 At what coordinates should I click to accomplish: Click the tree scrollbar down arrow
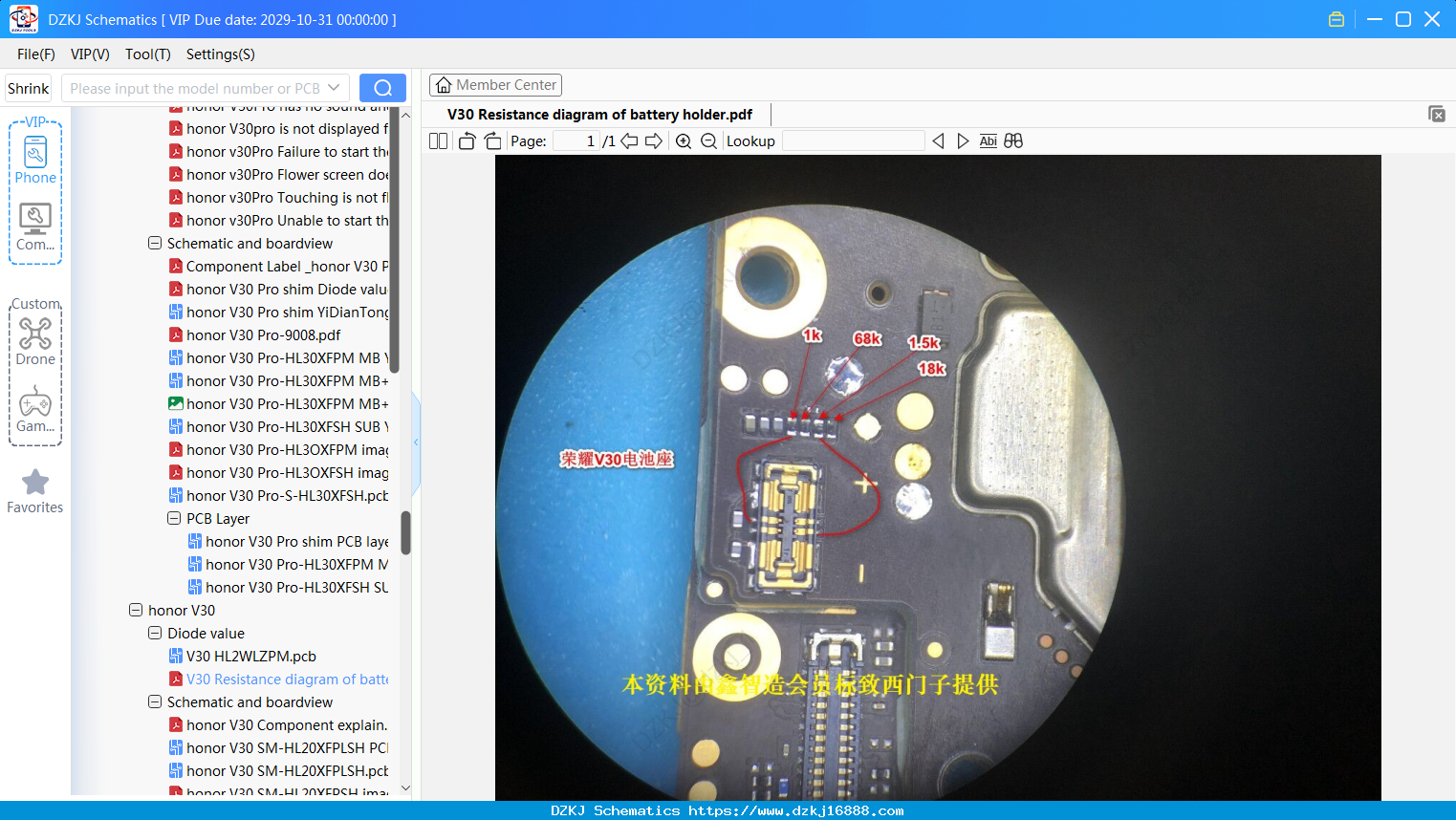[405, 788]
